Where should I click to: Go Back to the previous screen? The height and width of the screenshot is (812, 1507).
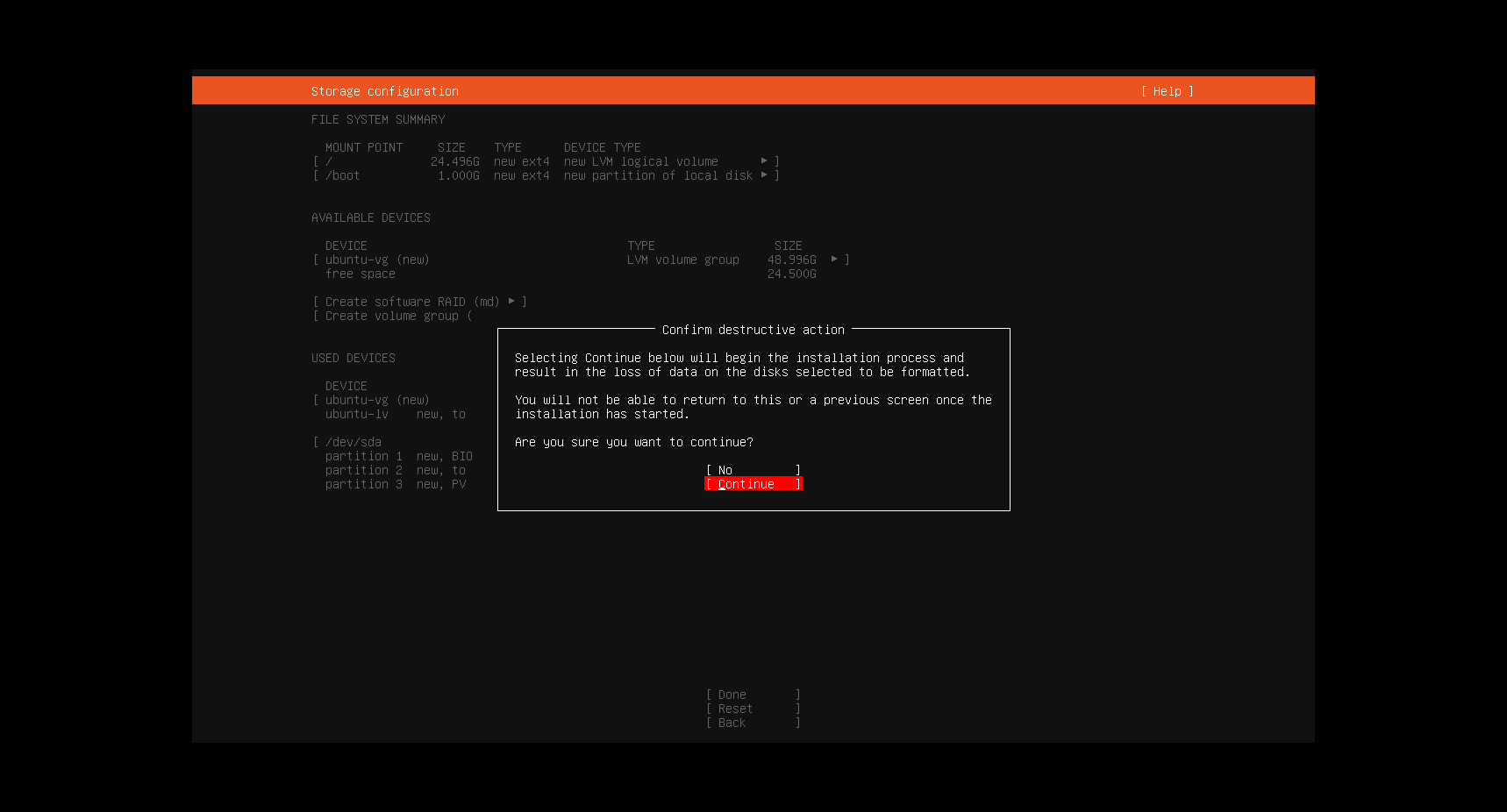click(753, 723)
